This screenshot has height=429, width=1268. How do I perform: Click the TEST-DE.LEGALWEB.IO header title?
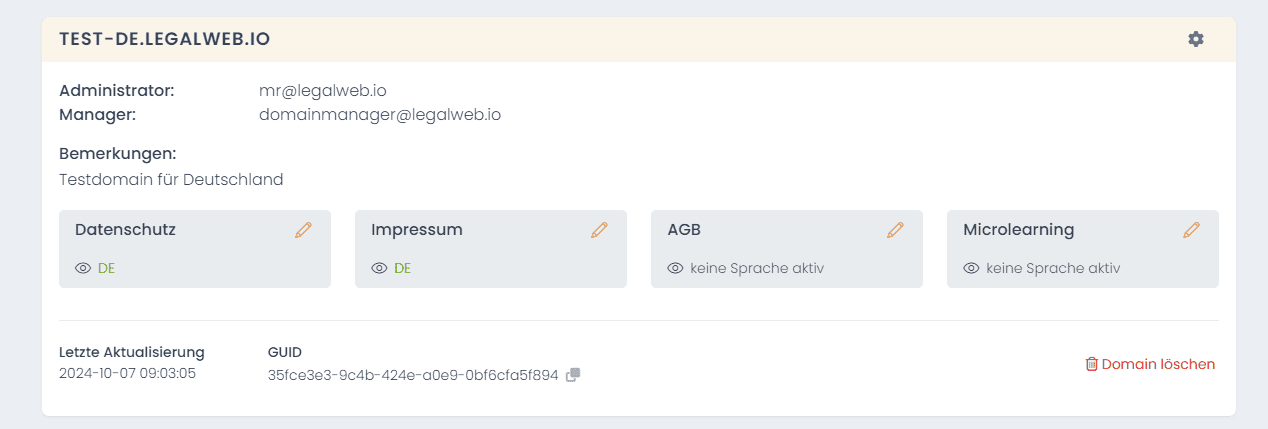pos(165,39)
